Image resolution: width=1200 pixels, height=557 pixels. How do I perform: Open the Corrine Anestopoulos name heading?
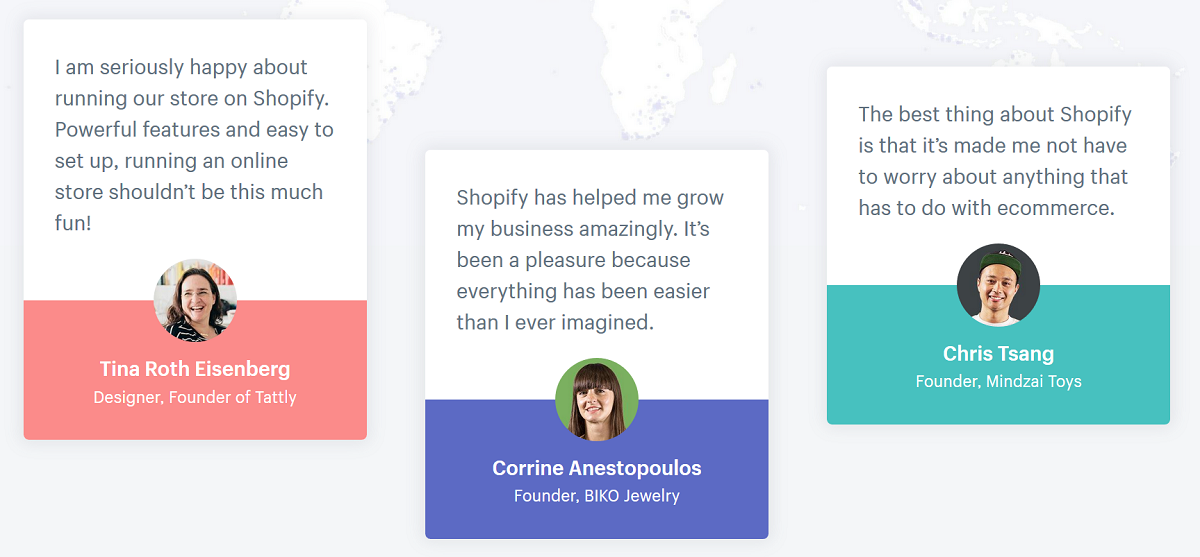pyautogui.click(x=597, y=468)
